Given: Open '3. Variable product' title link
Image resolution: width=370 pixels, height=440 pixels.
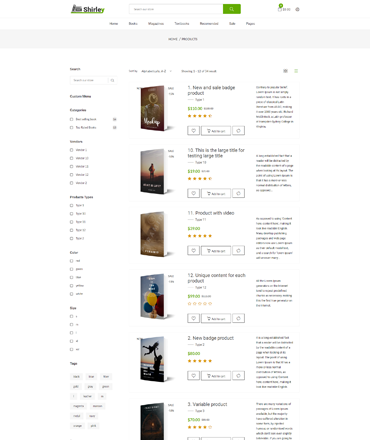Looking at the screenshot, I should point(207,404).
